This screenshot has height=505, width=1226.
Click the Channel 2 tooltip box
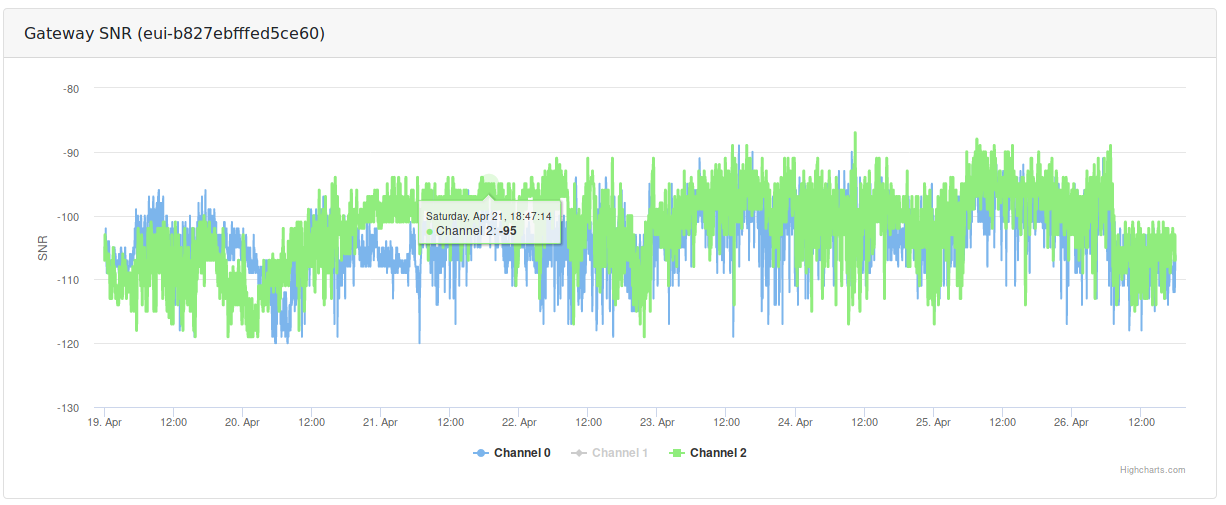tap(489, 223)
